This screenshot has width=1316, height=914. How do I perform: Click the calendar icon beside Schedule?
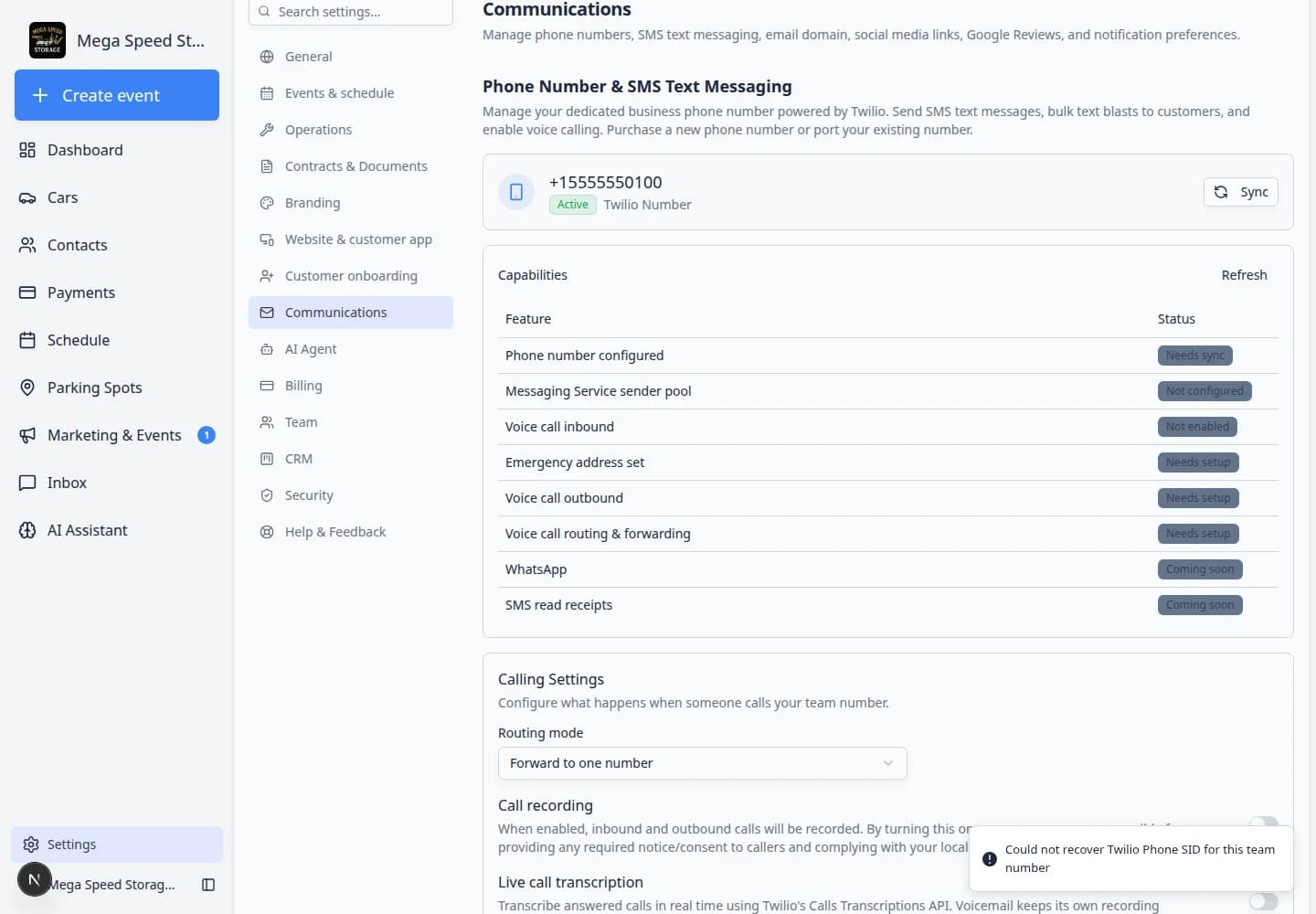pos(27,340)
